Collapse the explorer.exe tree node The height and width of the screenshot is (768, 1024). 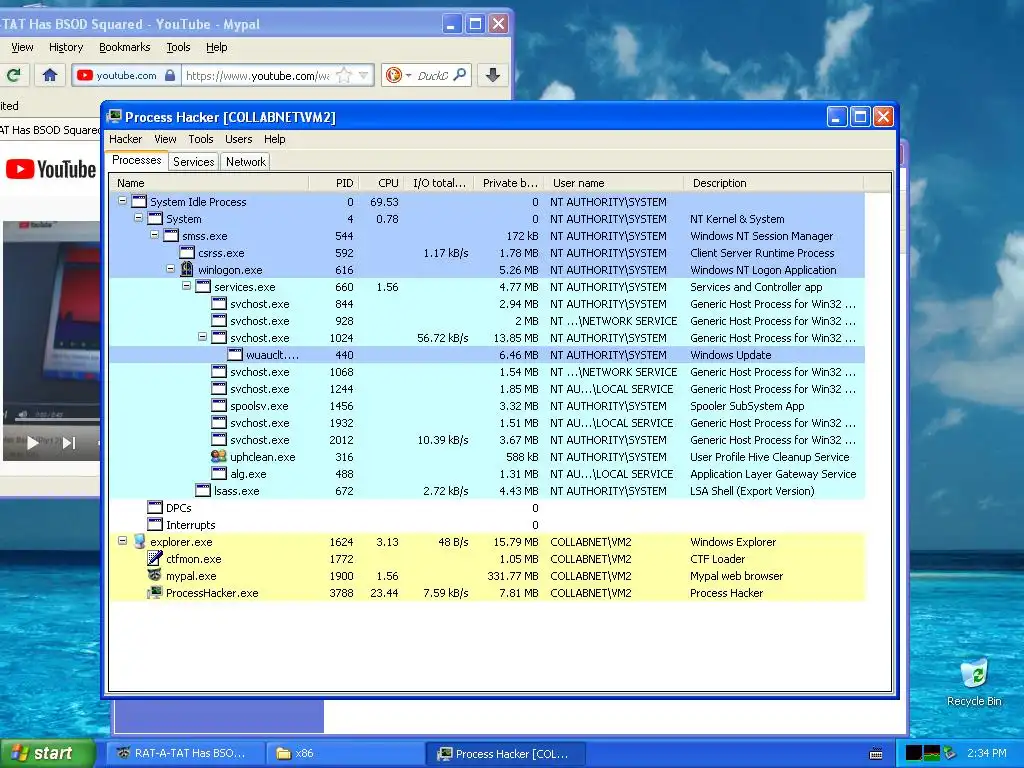point(122,541)
